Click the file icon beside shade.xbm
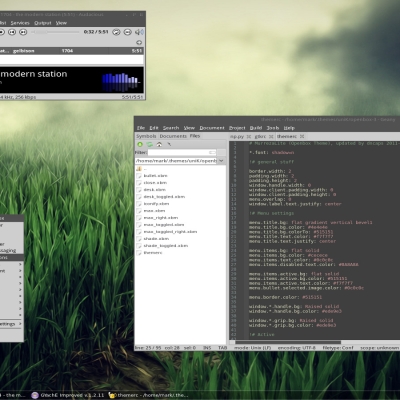This screenshot has width=400, height=400. (139, 239)
